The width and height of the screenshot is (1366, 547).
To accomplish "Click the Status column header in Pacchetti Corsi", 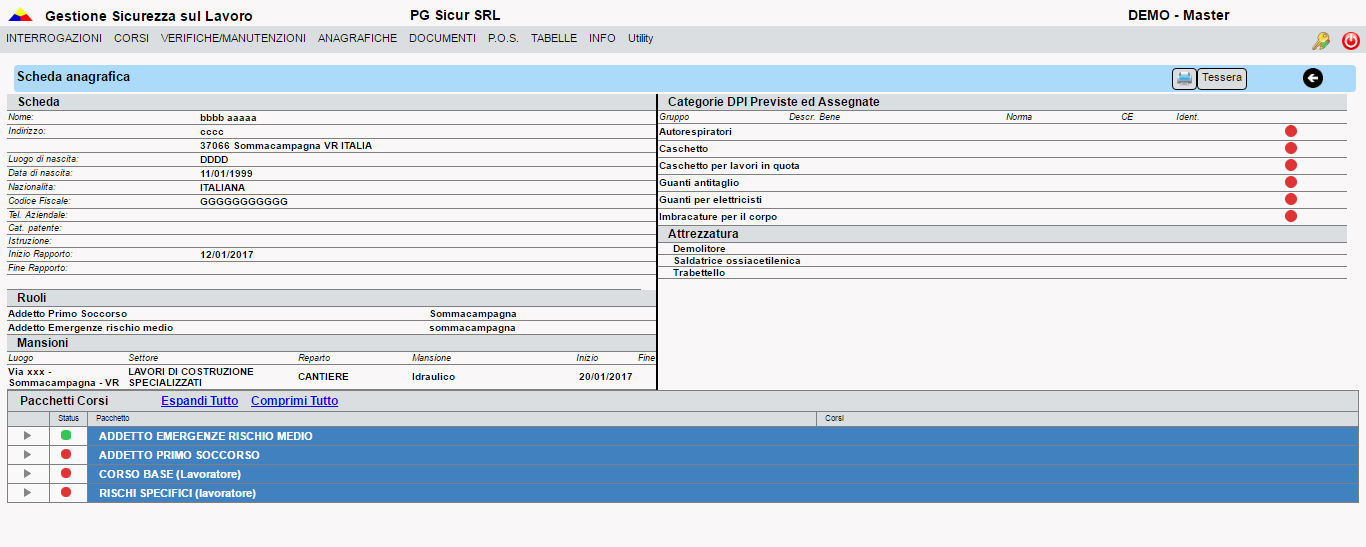I will 68,418.
